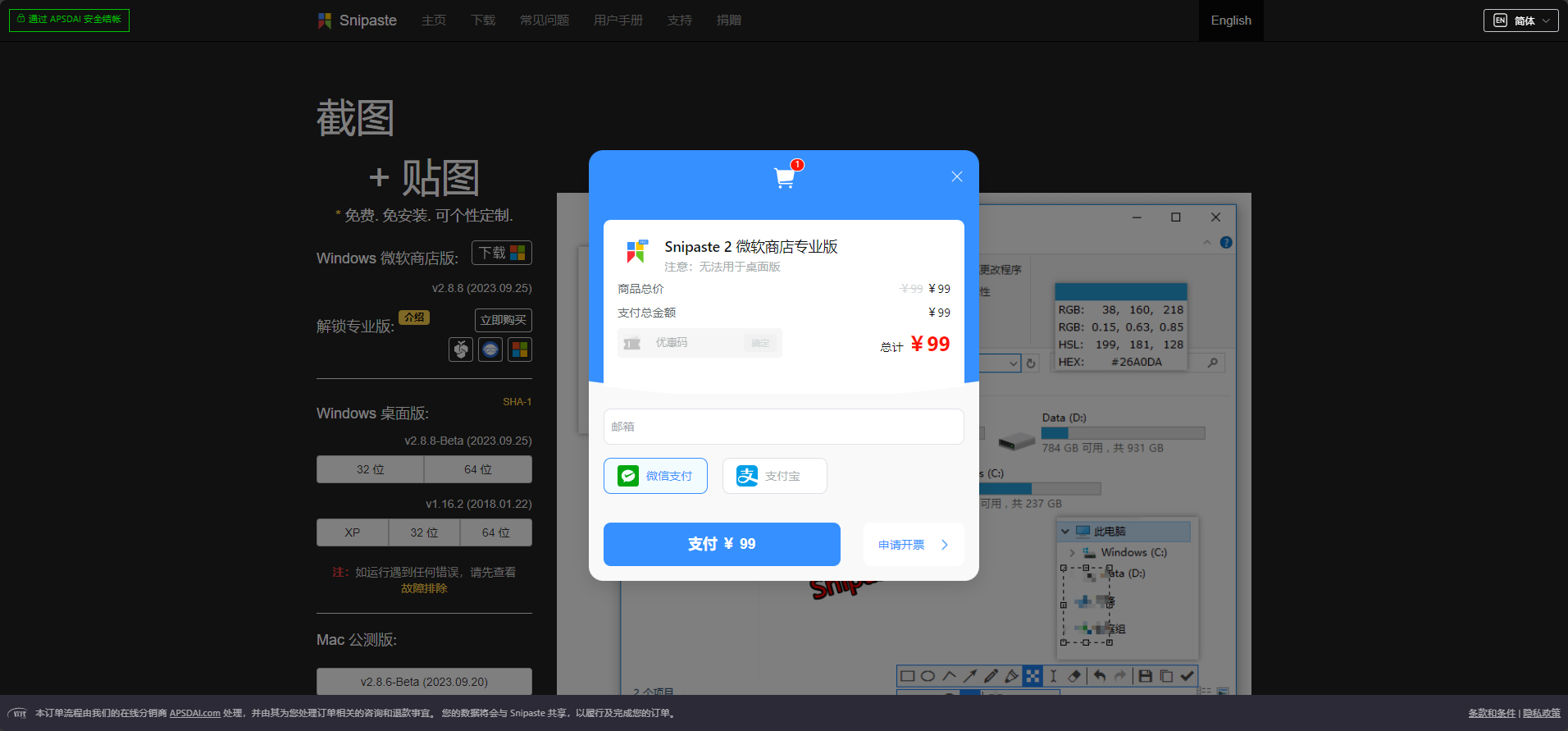Switch the site language to English
The width and height of the screenshot is (1568, 731).
(1231, 21)
